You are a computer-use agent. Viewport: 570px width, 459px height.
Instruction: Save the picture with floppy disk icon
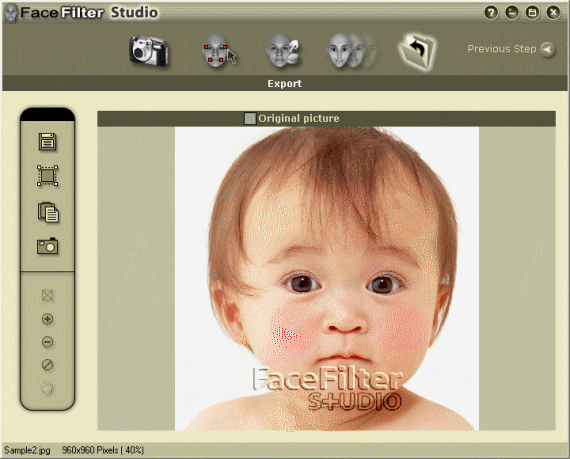[47, 142]
